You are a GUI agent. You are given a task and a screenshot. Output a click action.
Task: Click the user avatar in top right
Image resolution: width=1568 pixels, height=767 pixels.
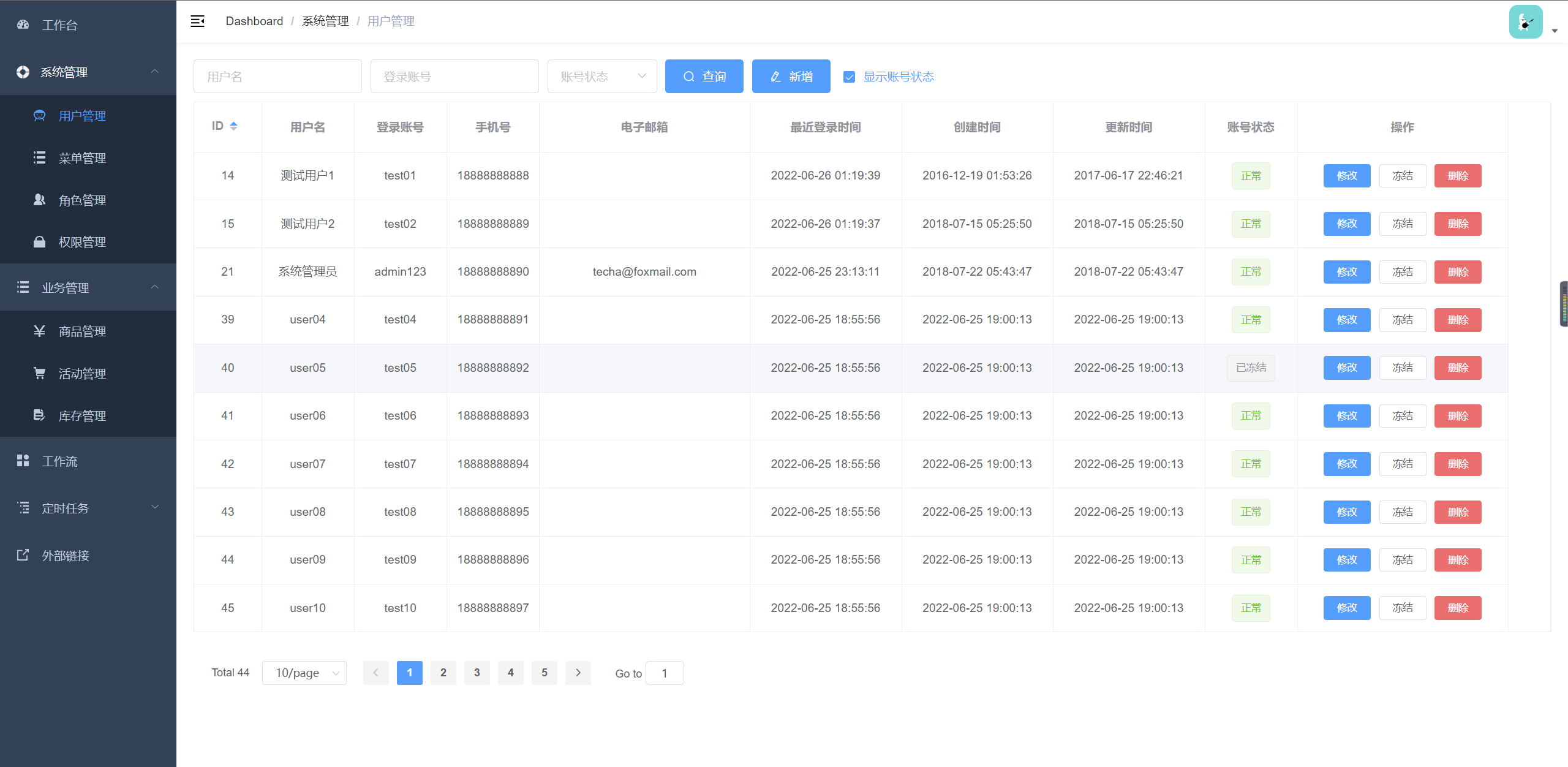(1525, 22)
